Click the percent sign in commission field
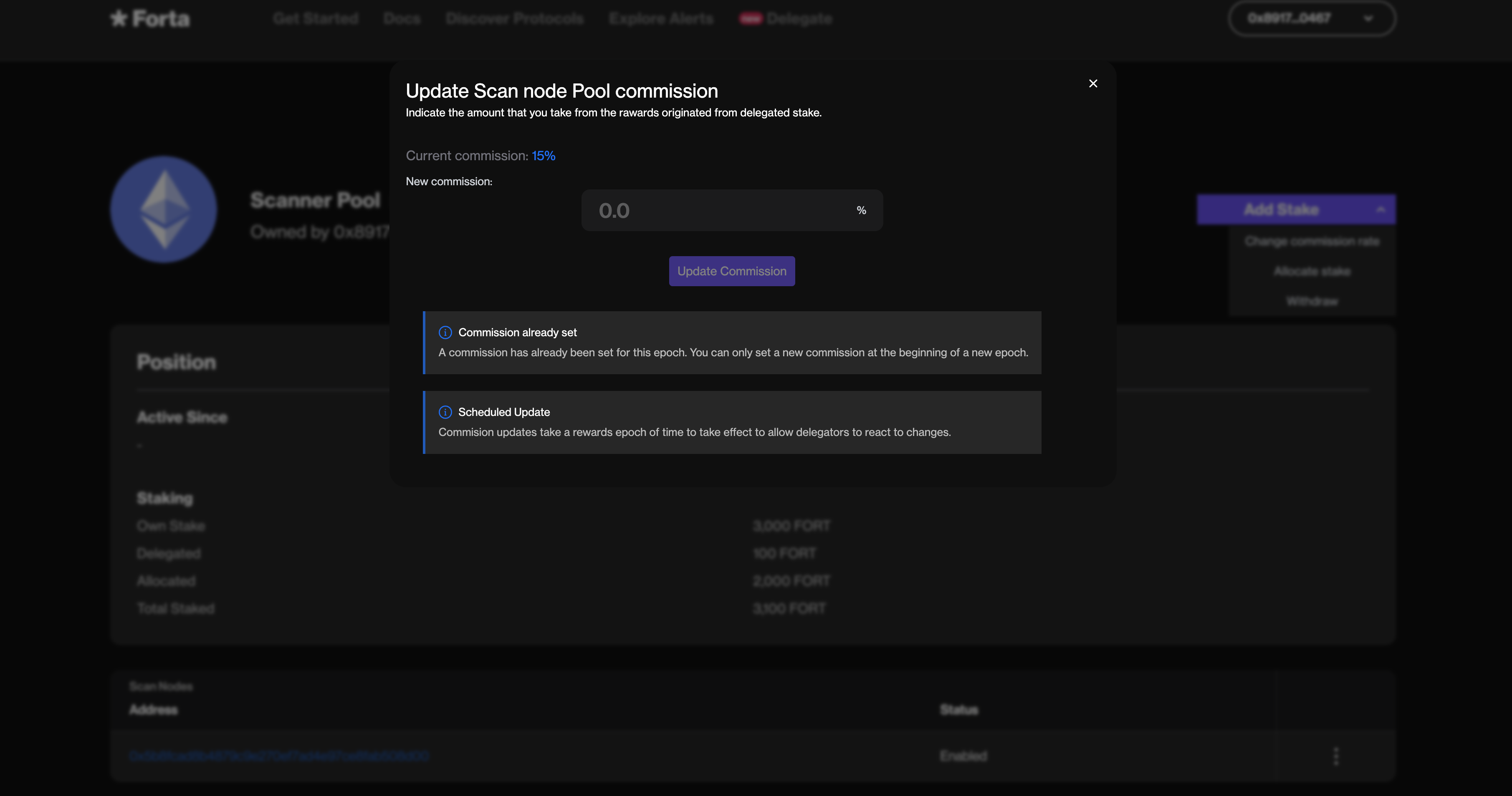The width and height of the screenshot is (1512, 796). [x=861, y=210]
